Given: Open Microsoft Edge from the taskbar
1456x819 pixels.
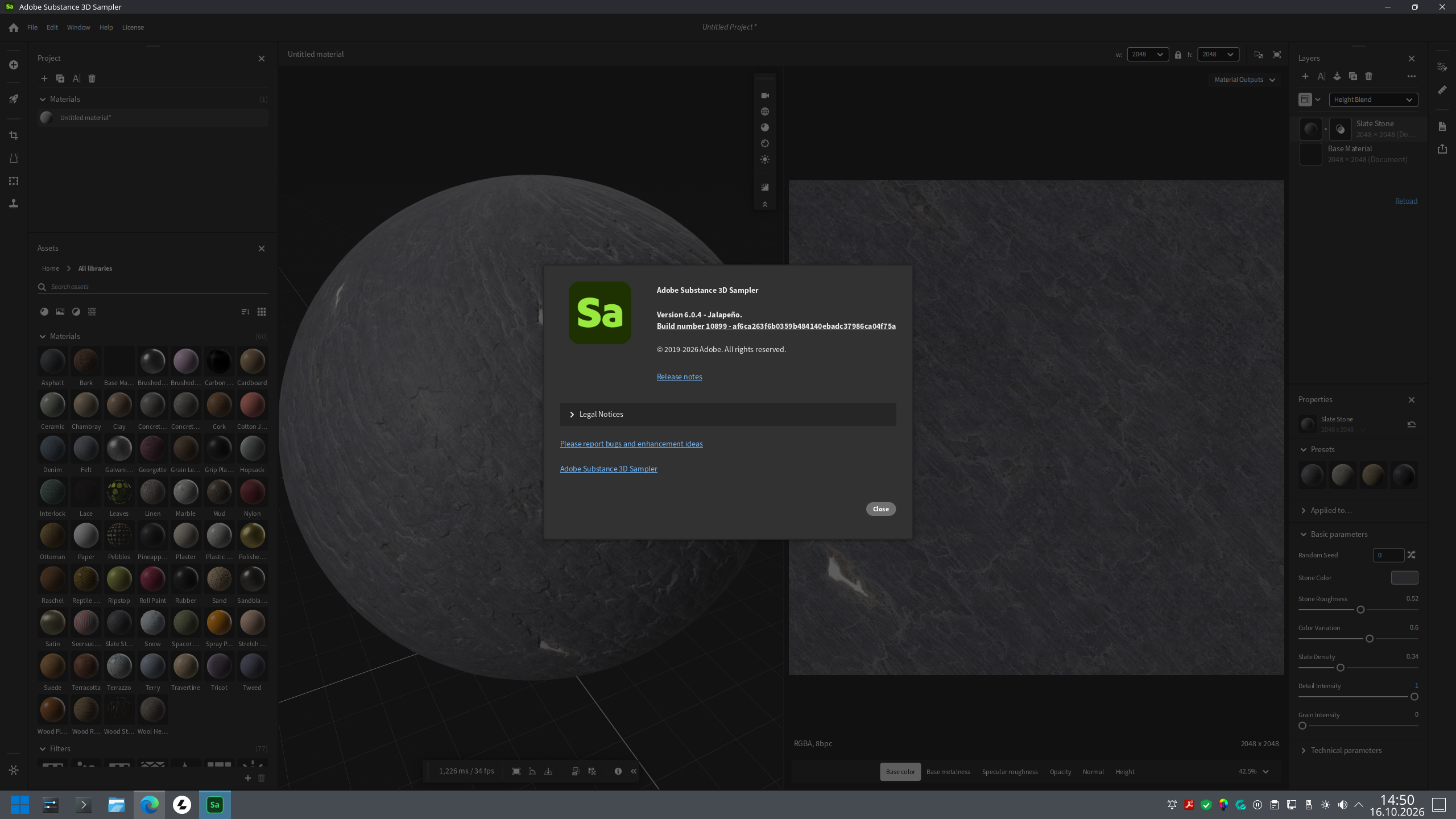Looking at the screenshot, I should [150, 805].
